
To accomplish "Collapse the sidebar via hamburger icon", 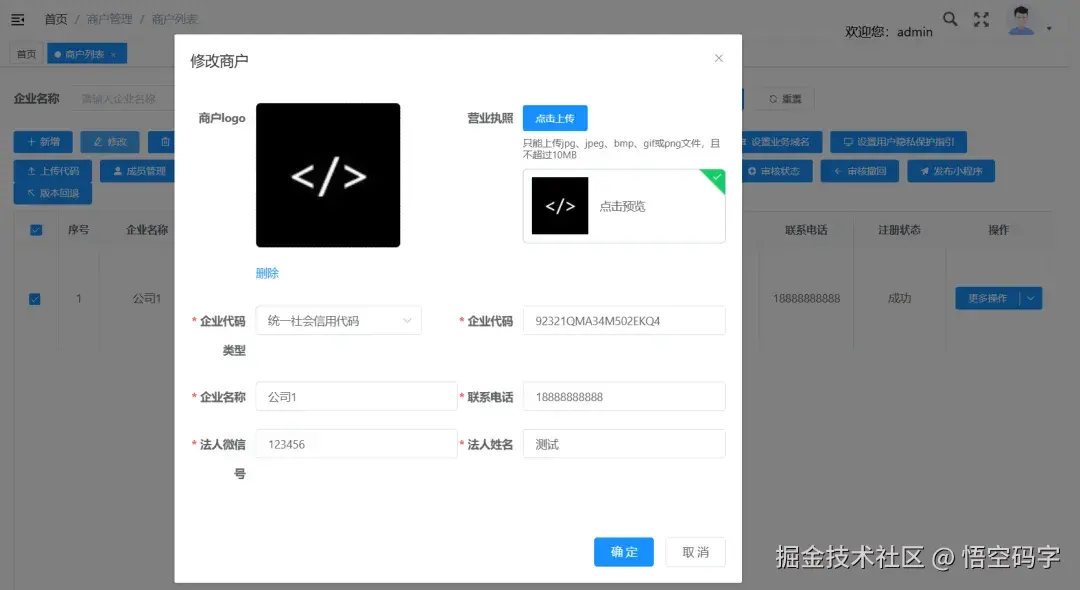I will pyautogui.click(x=17, y=18).
